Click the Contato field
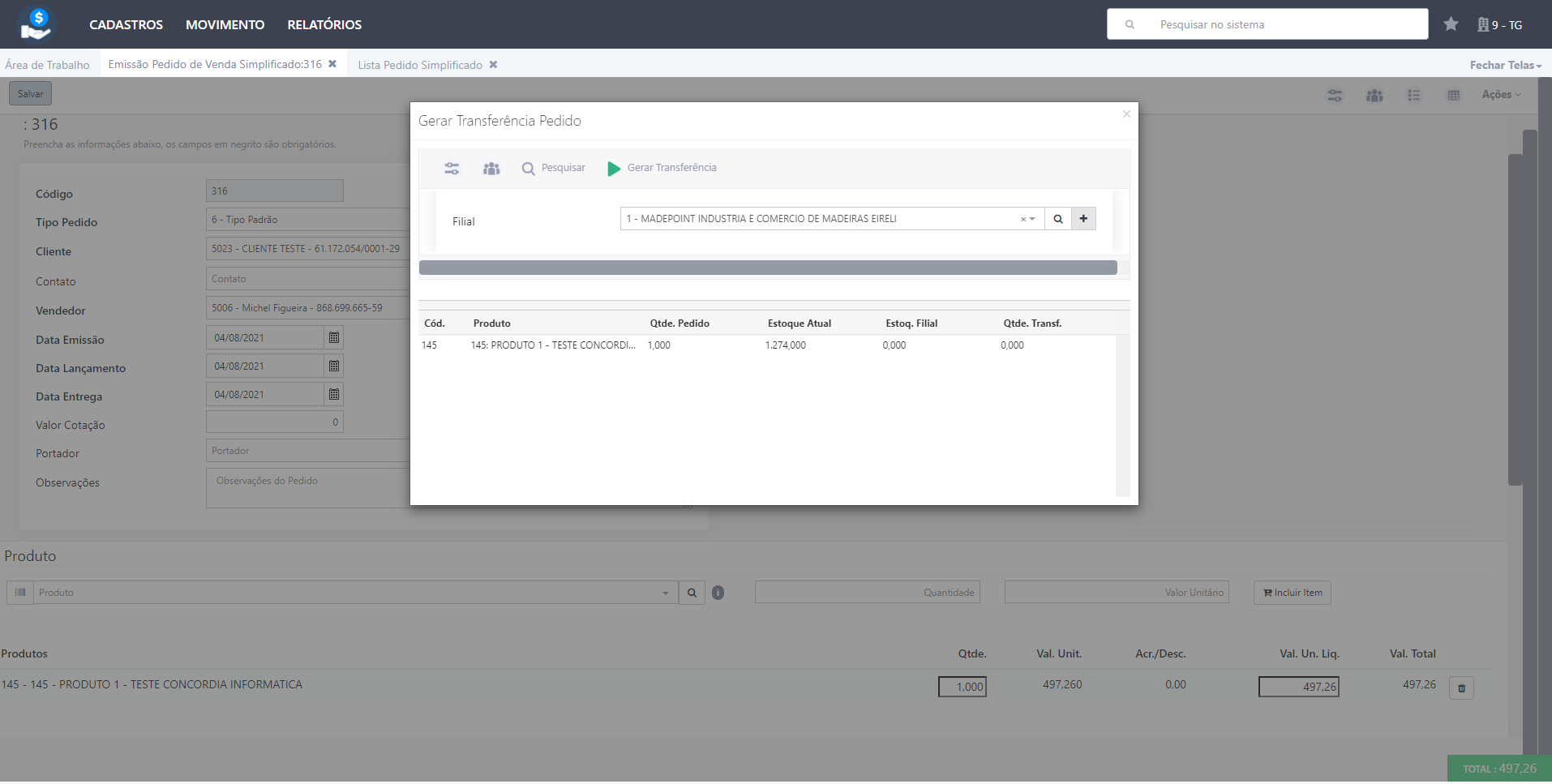Screen dimensions: 1552x784 [308, 279]
